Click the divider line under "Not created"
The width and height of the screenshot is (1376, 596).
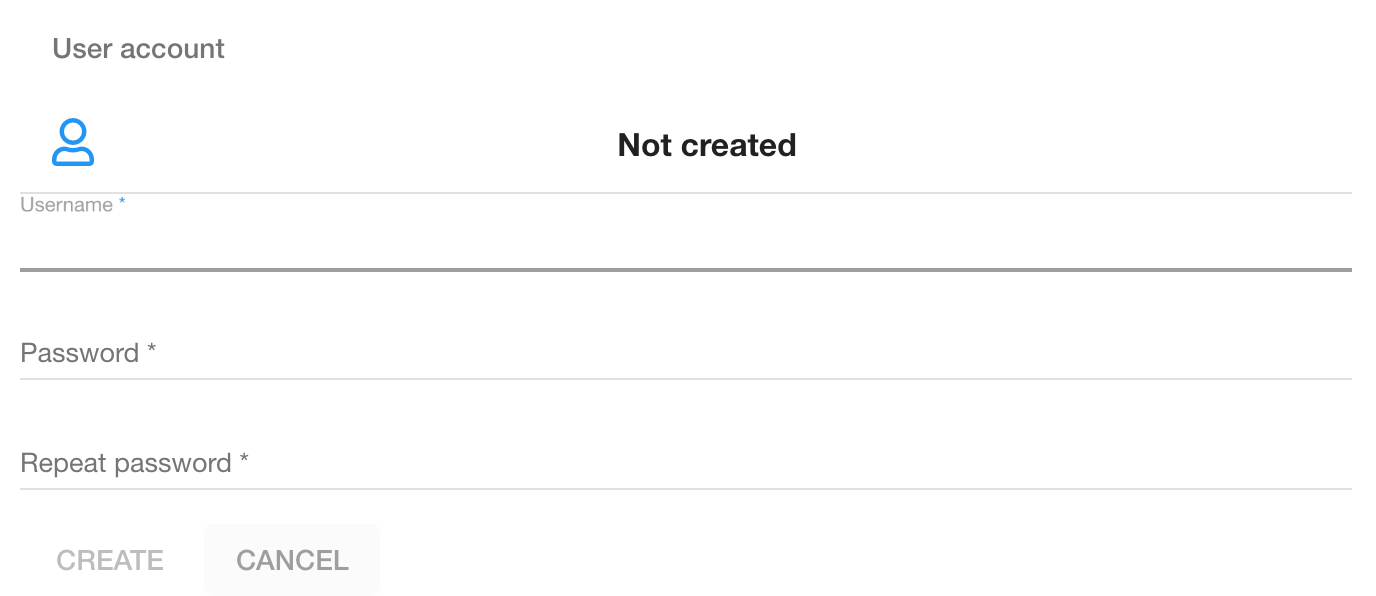point(686,192)
